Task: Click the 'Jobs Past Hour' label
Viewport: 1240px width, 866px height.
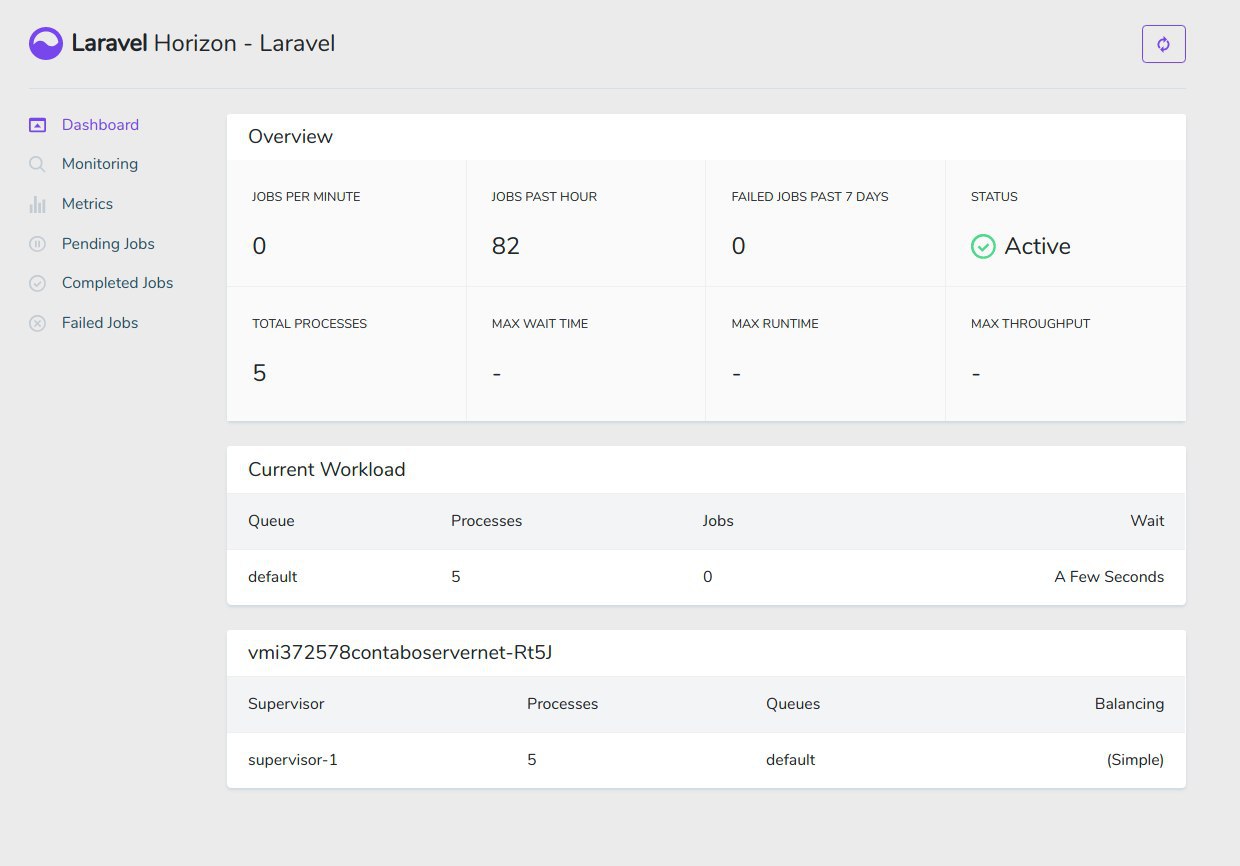Action: (x=544, y=197)
